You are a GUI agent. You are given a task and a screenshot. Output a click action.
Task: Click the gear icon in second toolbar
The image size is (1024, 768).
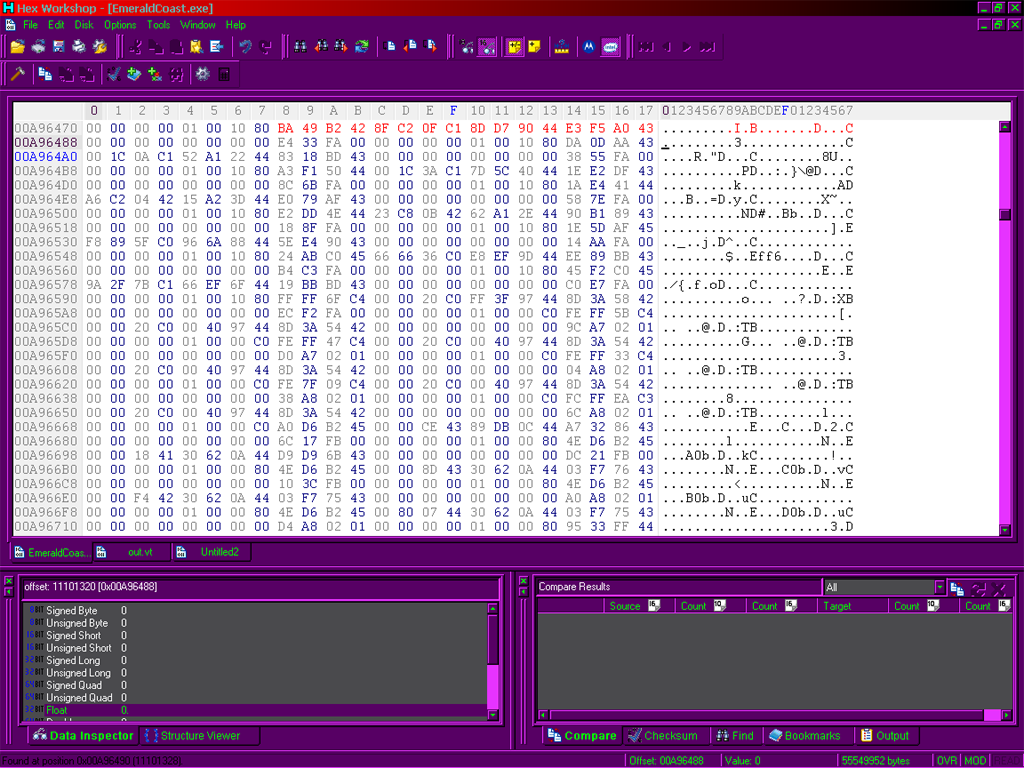(x=202, y=74)
